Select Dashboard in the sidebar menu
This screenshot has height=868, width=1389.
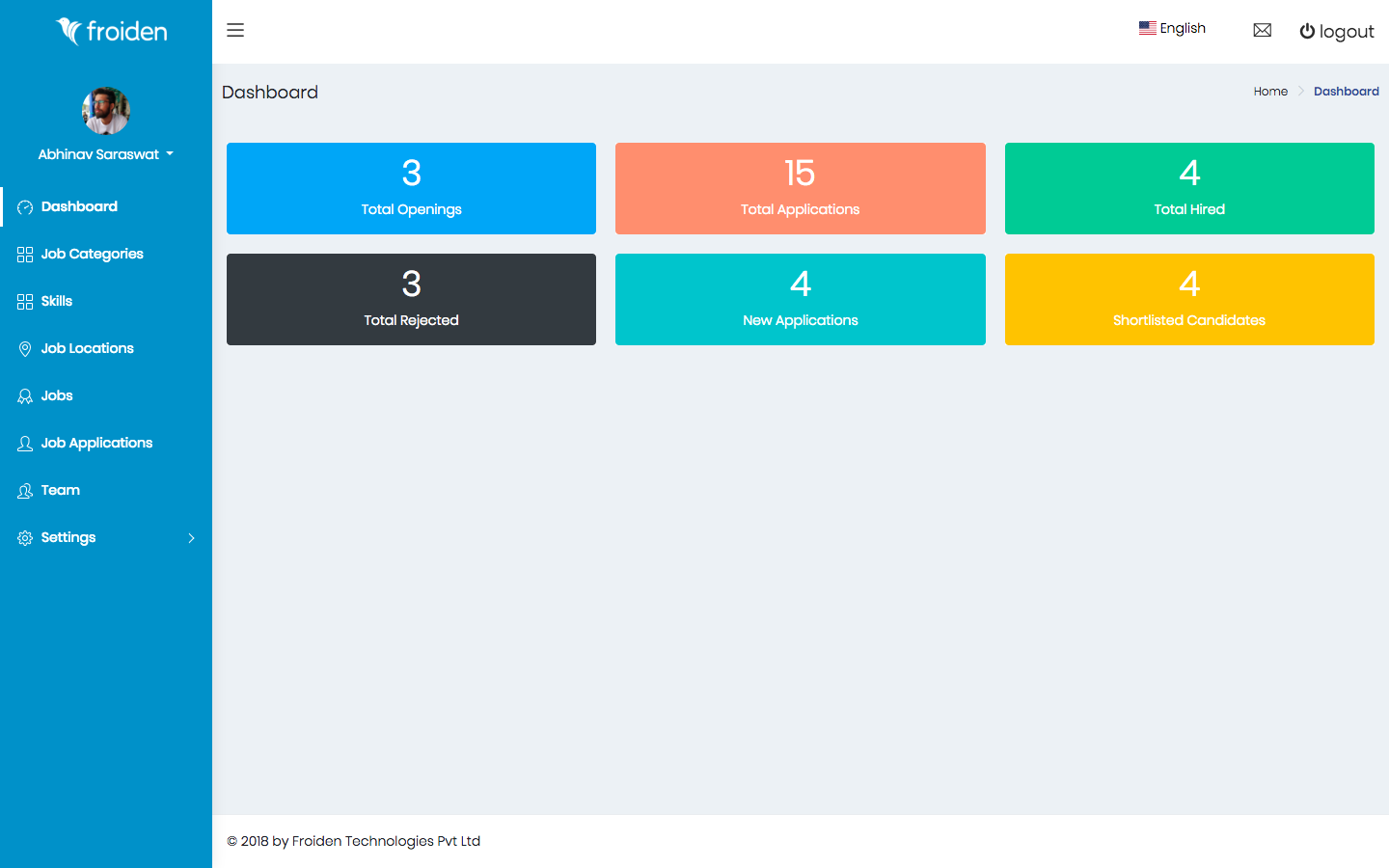tap(79, 206)
